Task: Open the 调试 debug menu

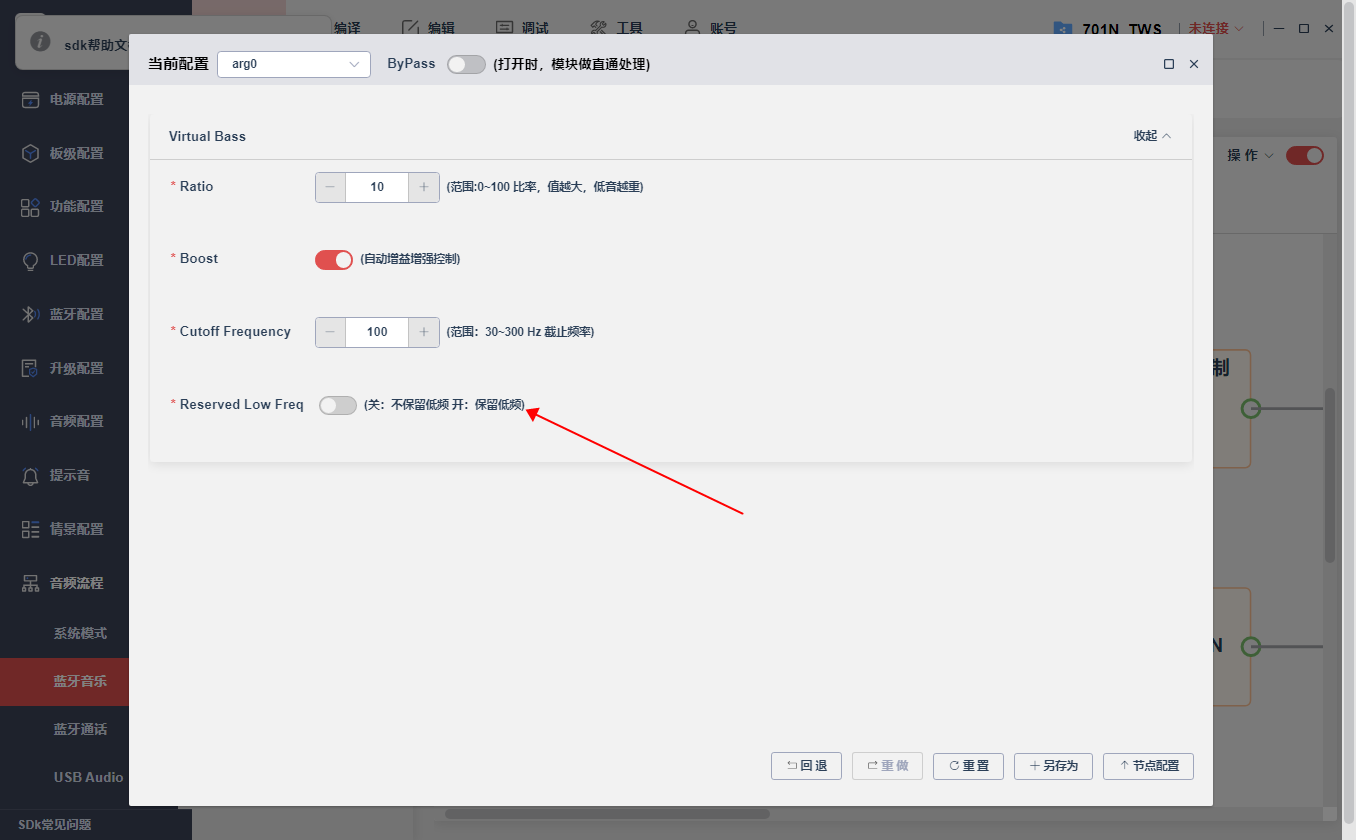Action: [522, 28]
